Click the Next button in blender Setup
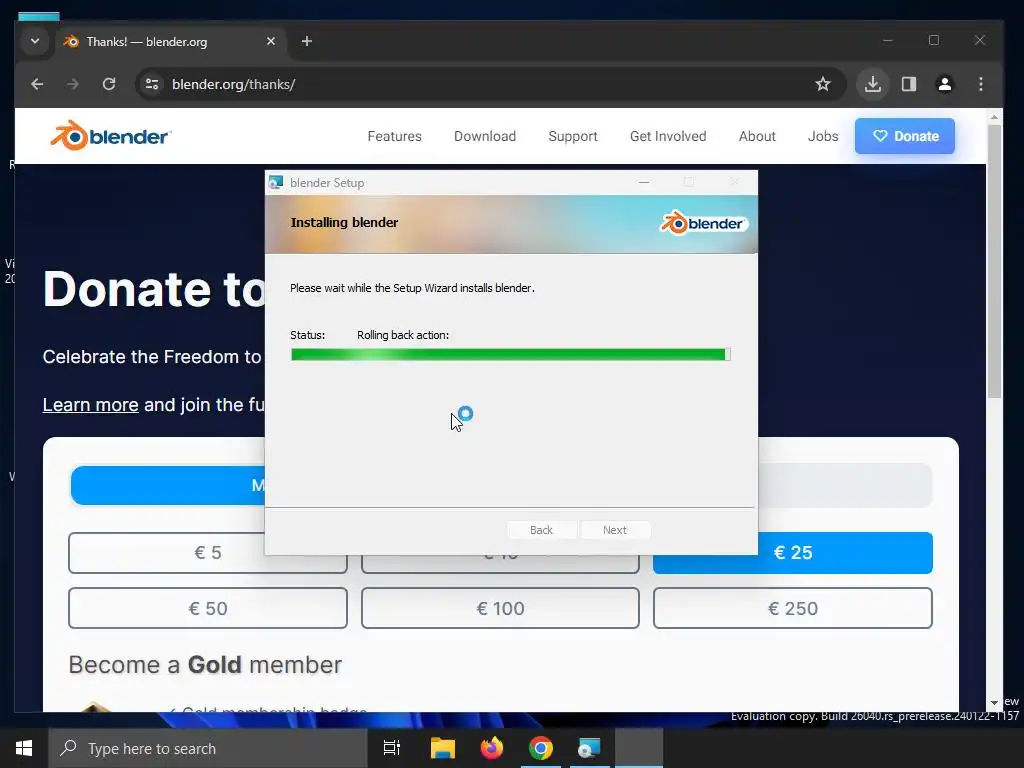Image resolution: width=1024 pixels, height=768 pixels. [x=615, y=530]
